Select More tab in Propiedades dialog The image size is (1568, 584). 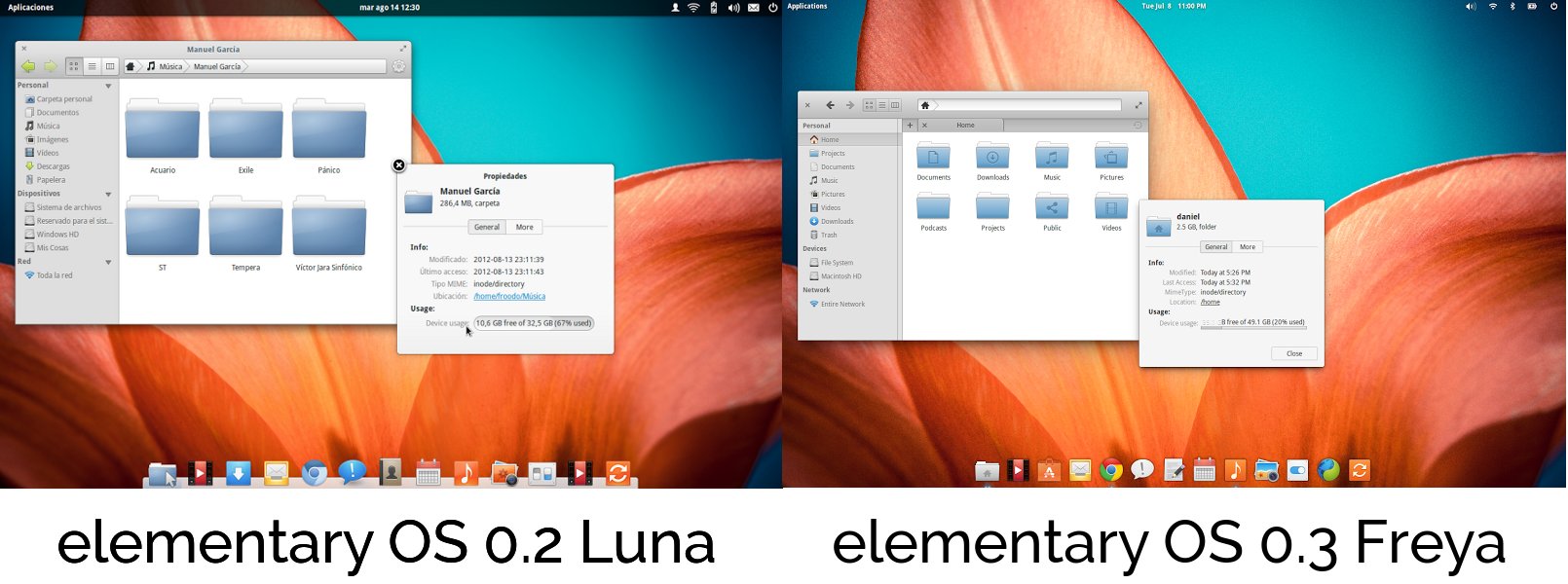[x=525, y=227]
